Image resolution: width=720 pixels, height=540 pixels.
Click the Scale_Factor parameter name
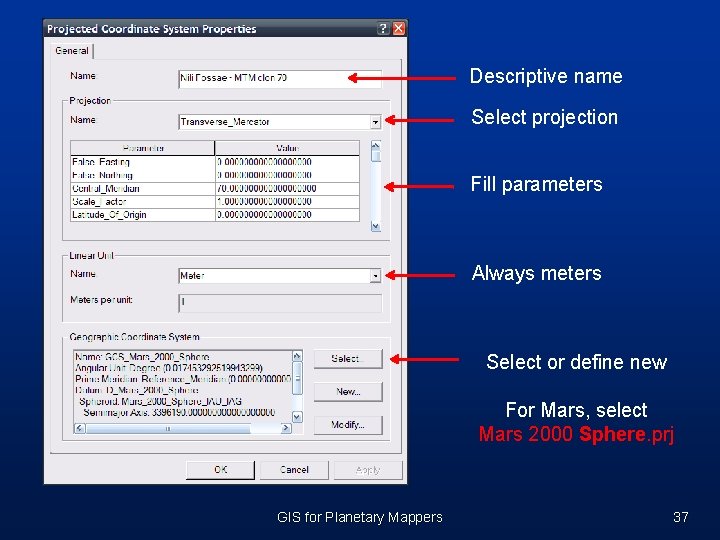click(99, 202)
